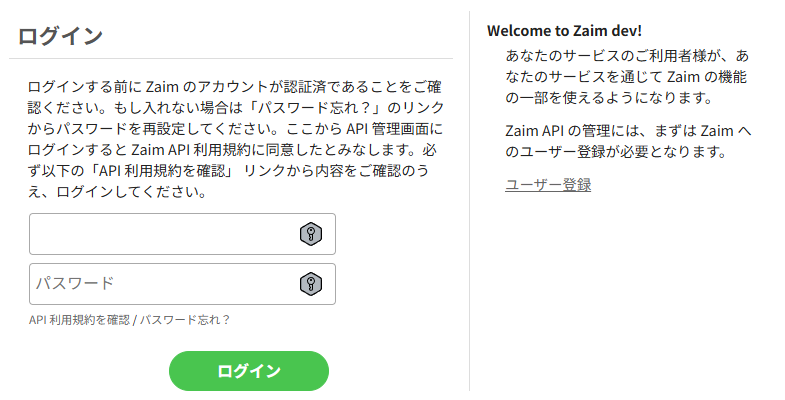Click the ログイン page heading
Screen dimensions: 785x400
tap(61, 36)
